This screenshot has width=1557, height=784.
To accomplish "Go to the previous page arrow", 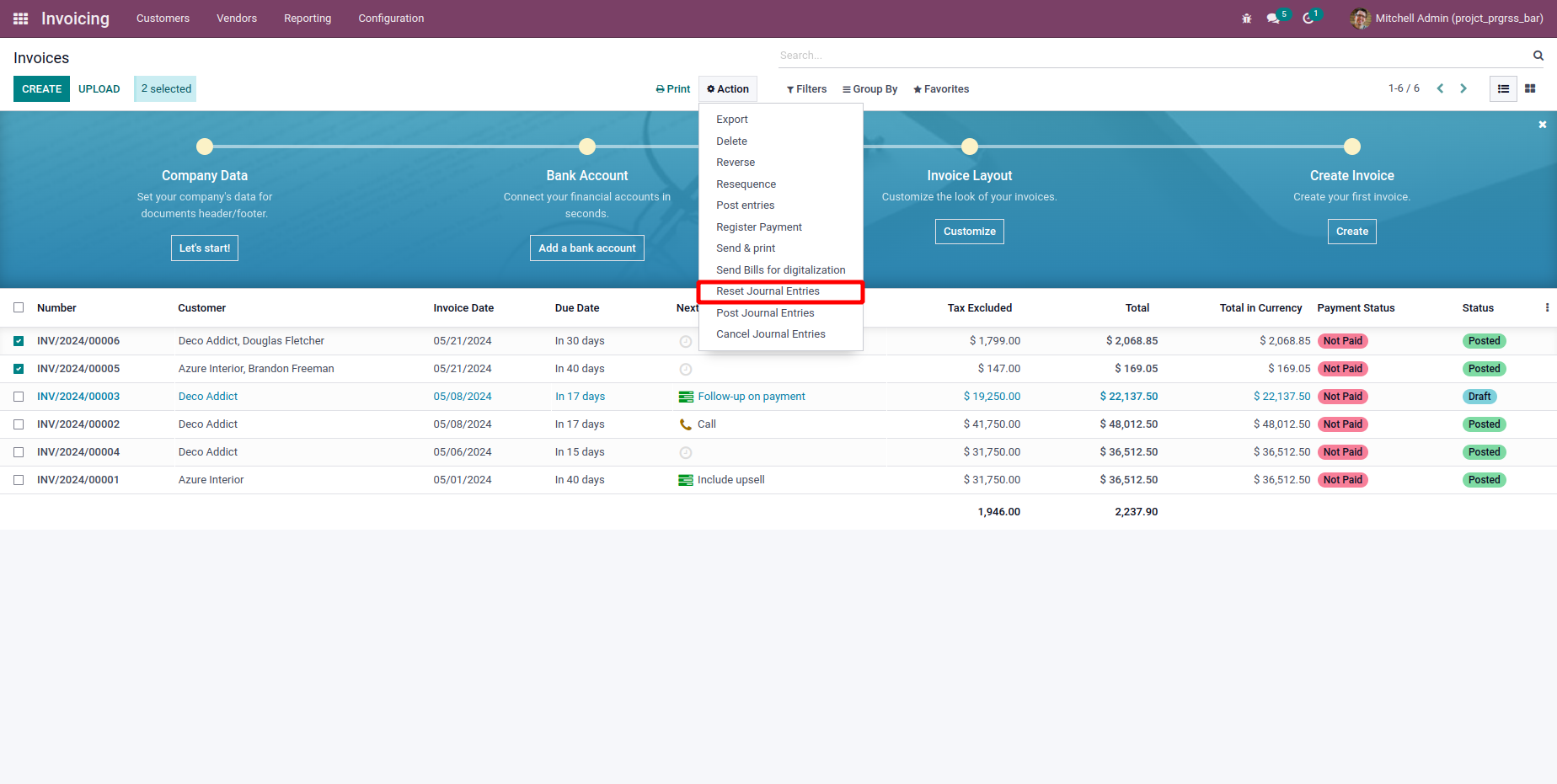I will [1441, 88].
